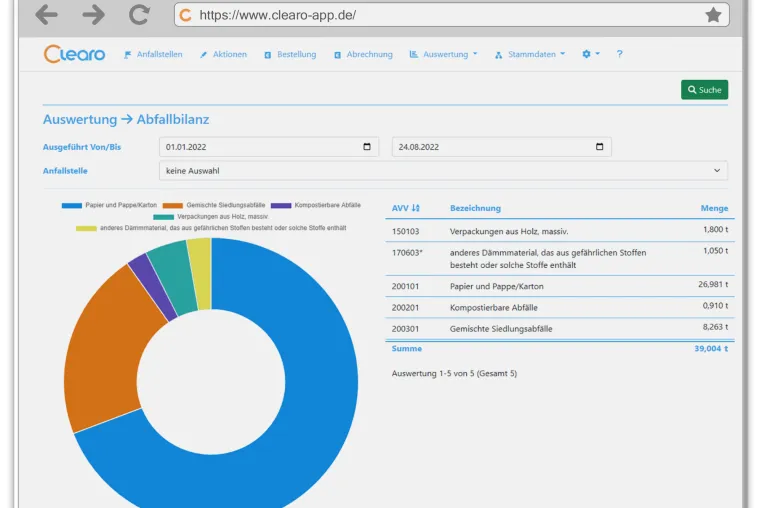Reload the page with the refresh icon
The height and width of the screenshot is (508, 762).
click(x=139, y=15)
